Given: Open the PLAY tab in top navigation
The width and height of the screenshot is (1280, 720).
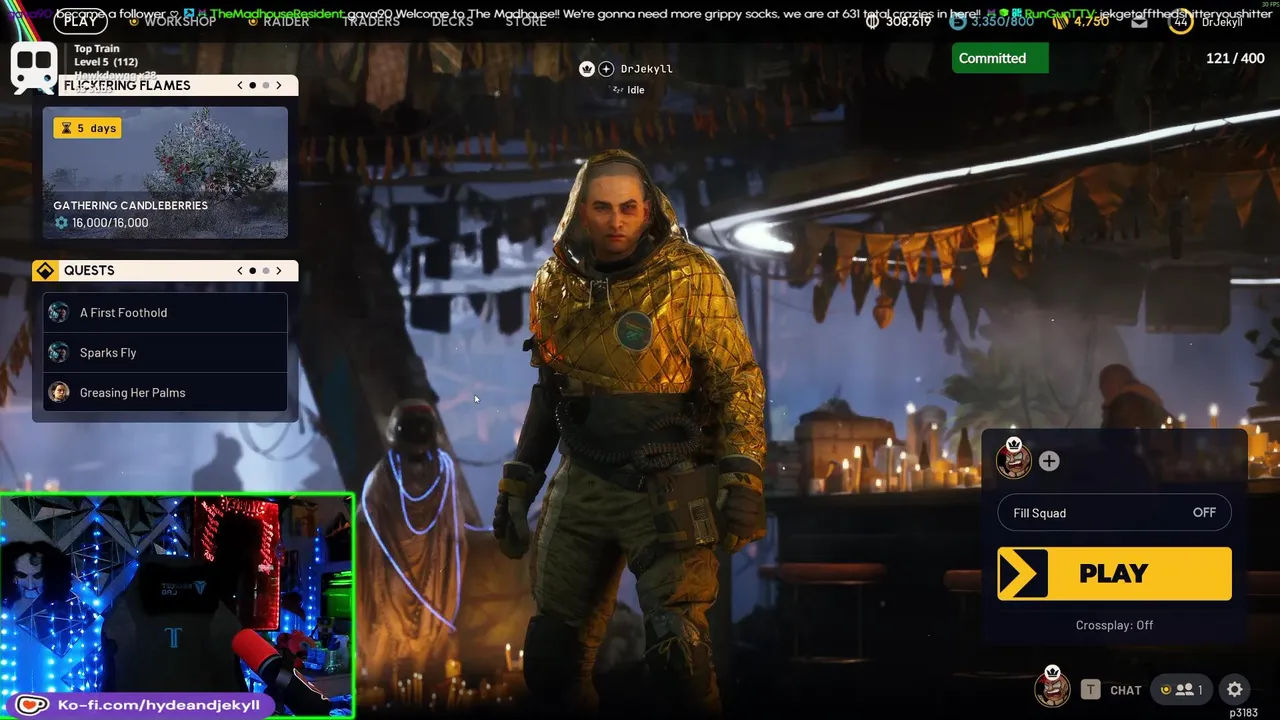Looking at the screenshot, I should tap(80, 21).
